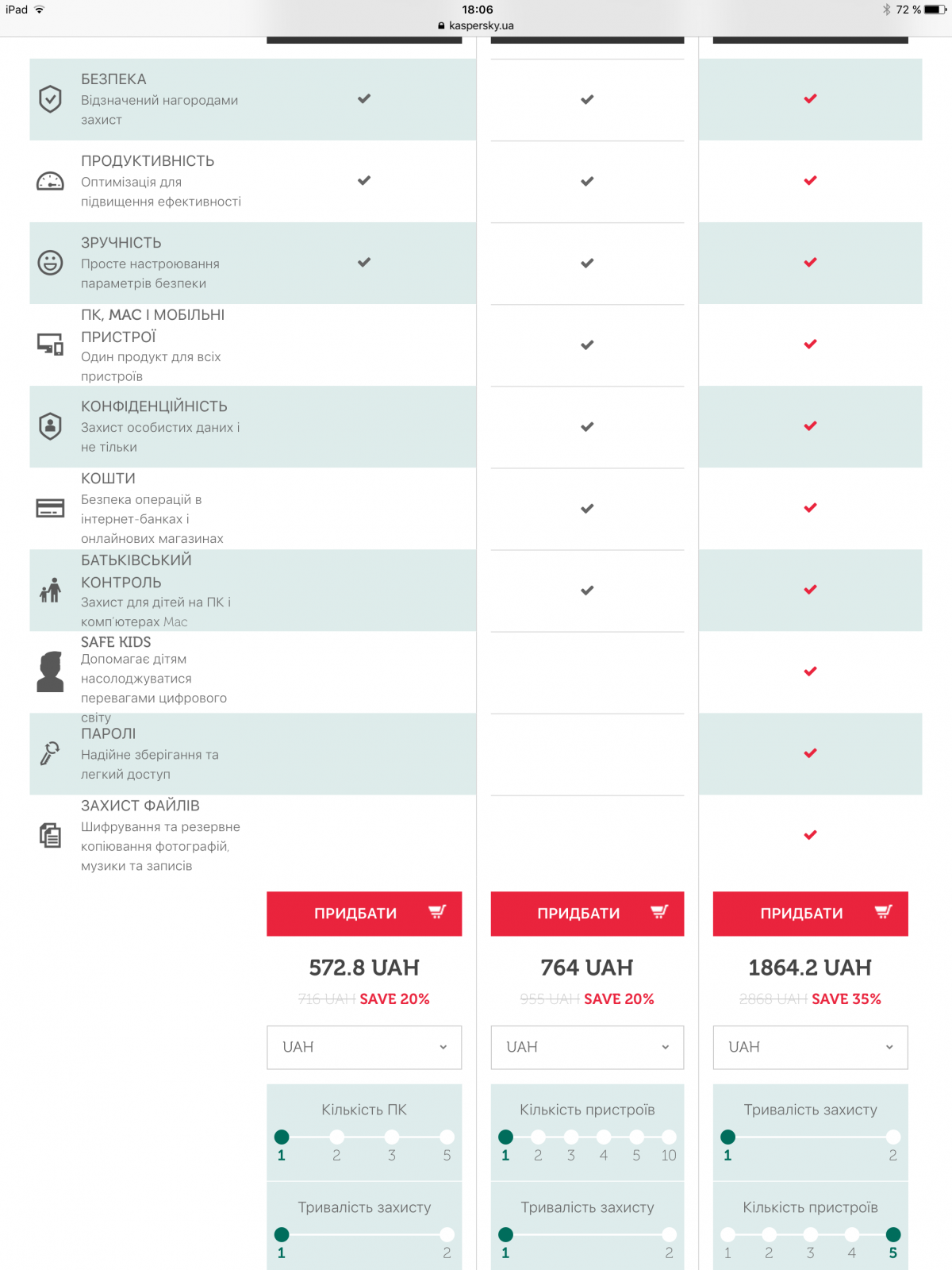Select 2 years protection in the third column
Image resolution: width=952 pixels, height=1270 pixels.
click(x=893, y=1137)
